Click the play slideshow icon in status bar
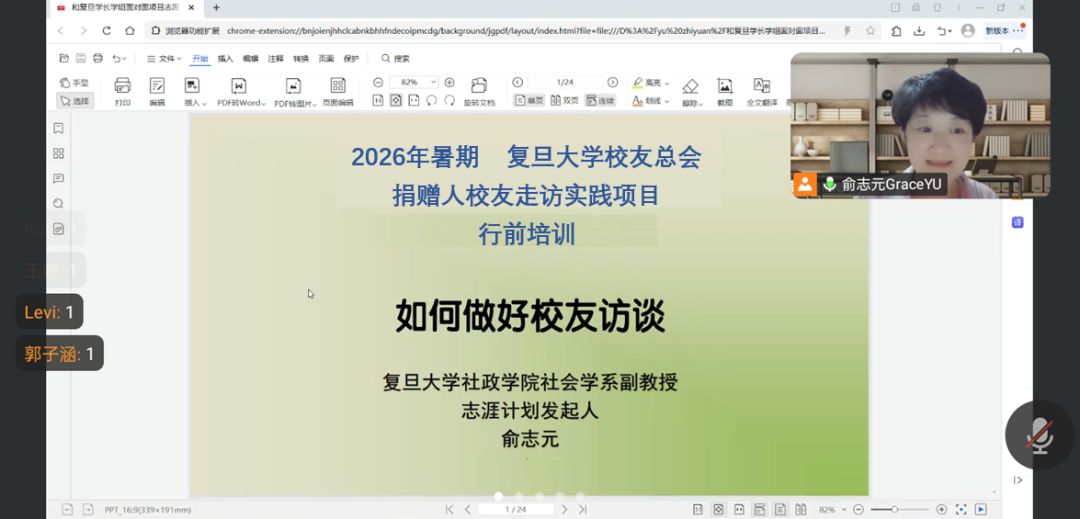Screen dimensions: 1080x519 (x=979, y=509)
